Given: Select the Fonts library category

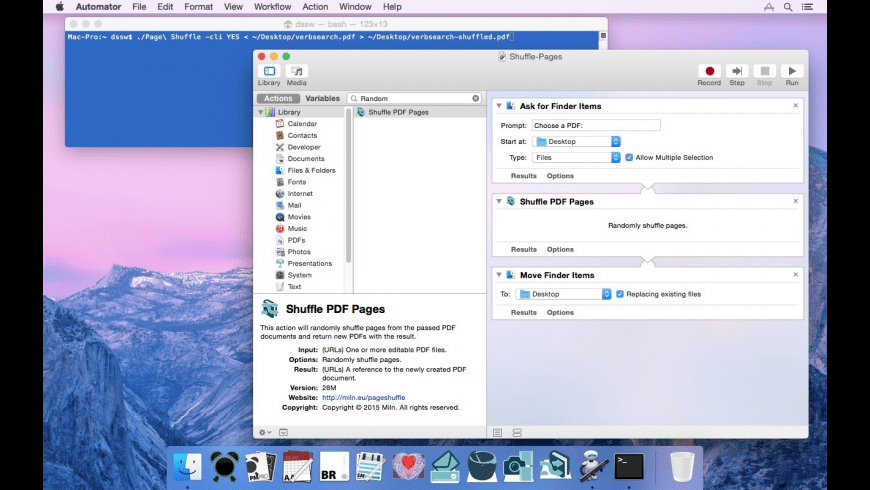Looking at the screenshot, I should point(297,182).
